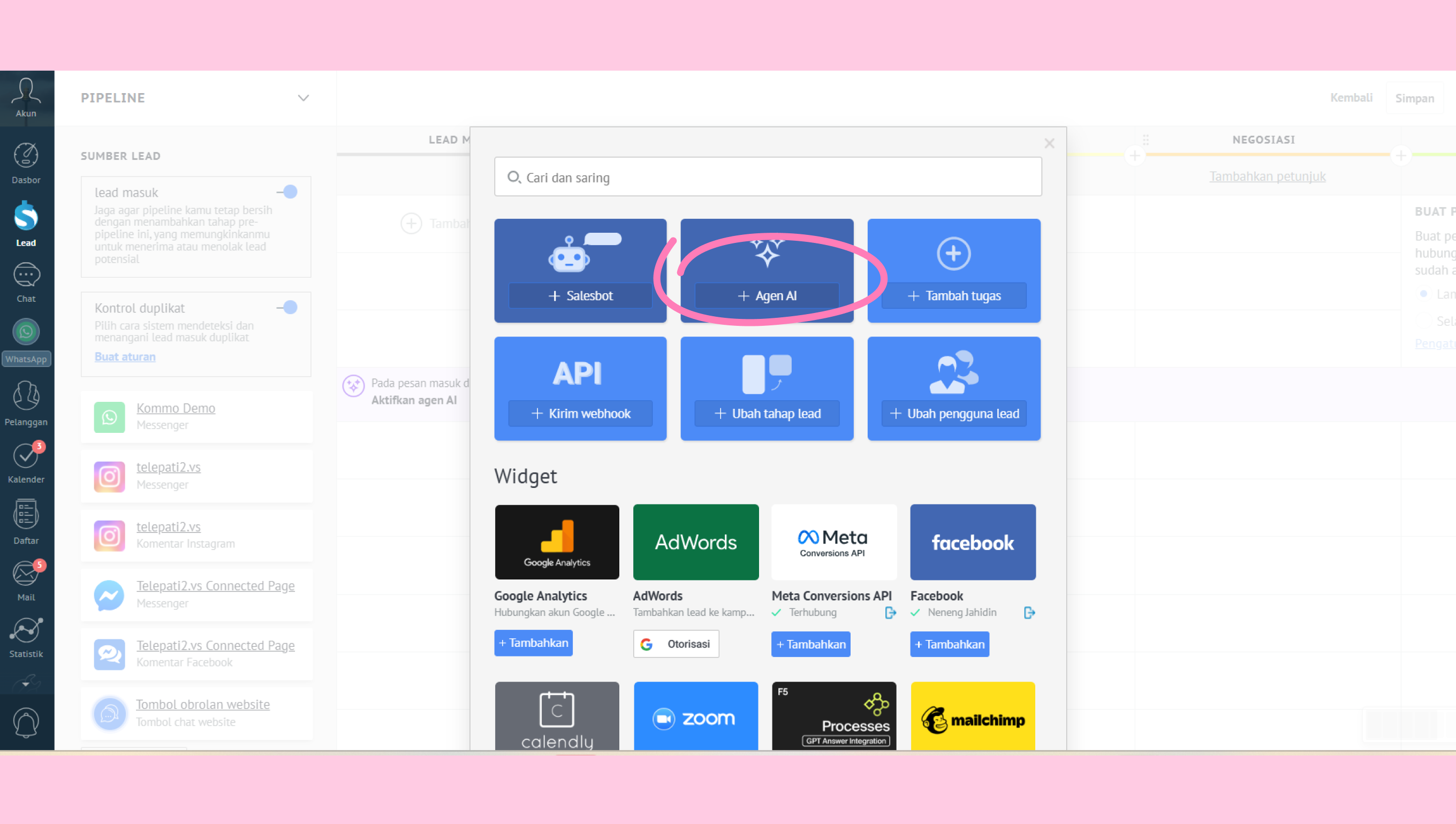Add the Google Analytics widget via Tambahkan
Screen dimensions: 1456x824
(533, 643)
